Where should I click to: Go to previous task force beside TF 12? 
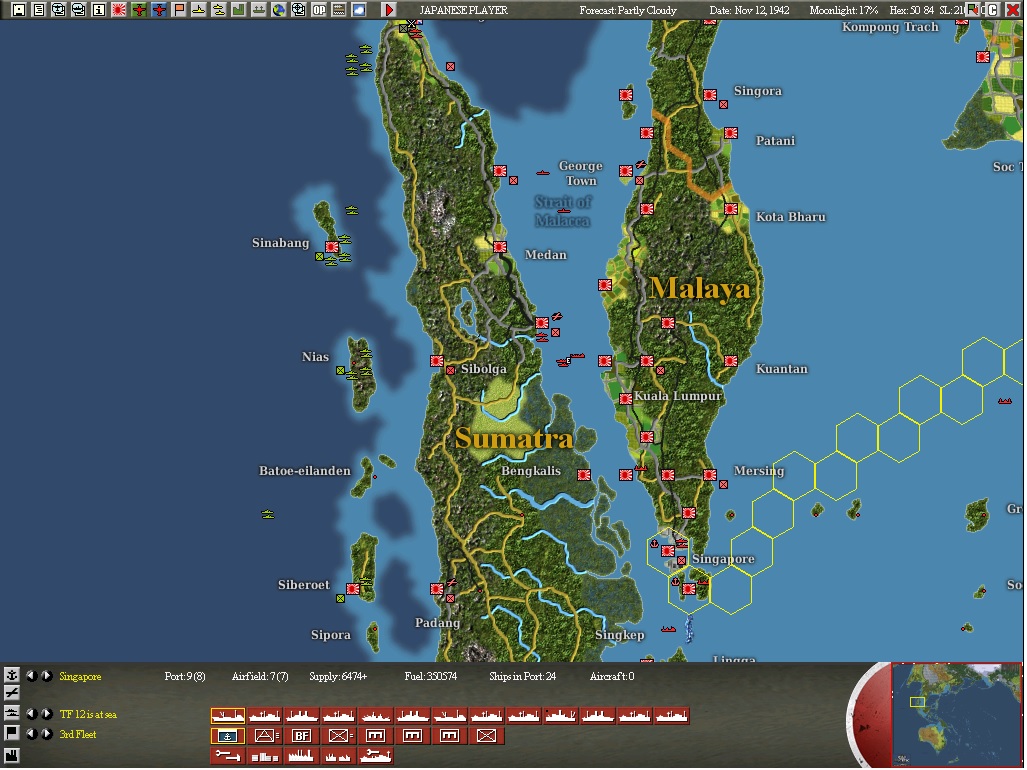(x=31, y=714)
